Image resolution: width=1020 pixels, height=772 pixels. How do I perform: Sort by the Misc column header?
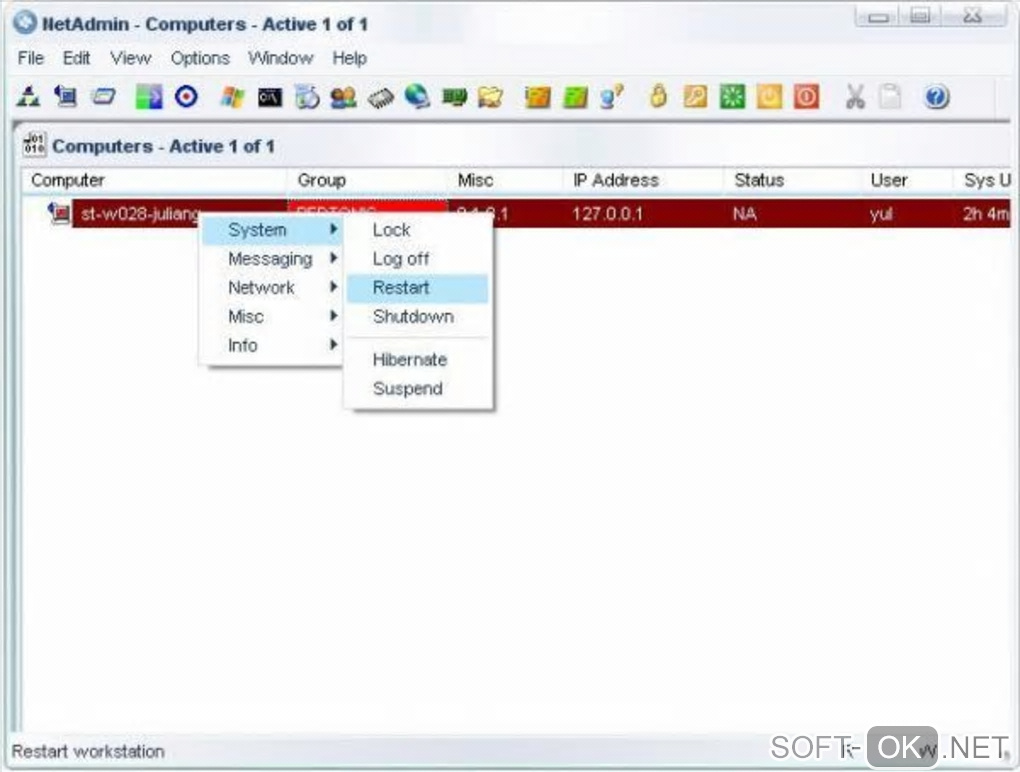pyautogui.click(x=505, y=180)
